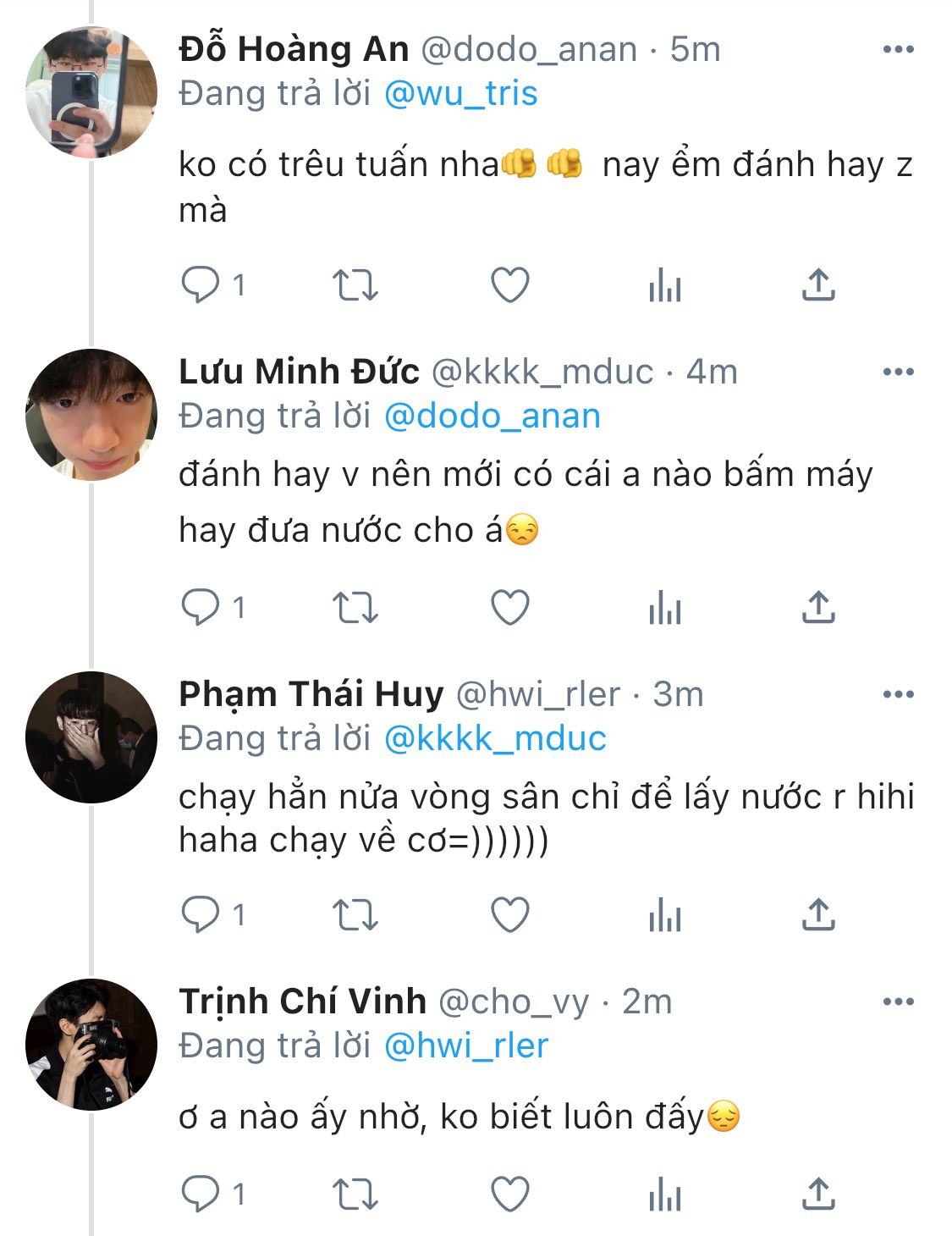Reply to Phạm Thái Huy's tweet
The width and height of the screenshot is (952, 1236).
pos(201,915)
